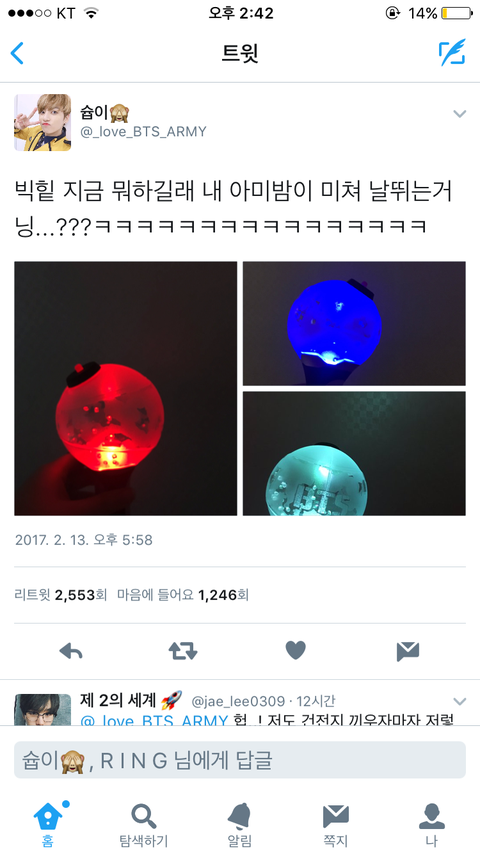Viewport: 480px width, 854px height.
Task: Open the 쪽지 messages tab
Action: tap(336, 825)
